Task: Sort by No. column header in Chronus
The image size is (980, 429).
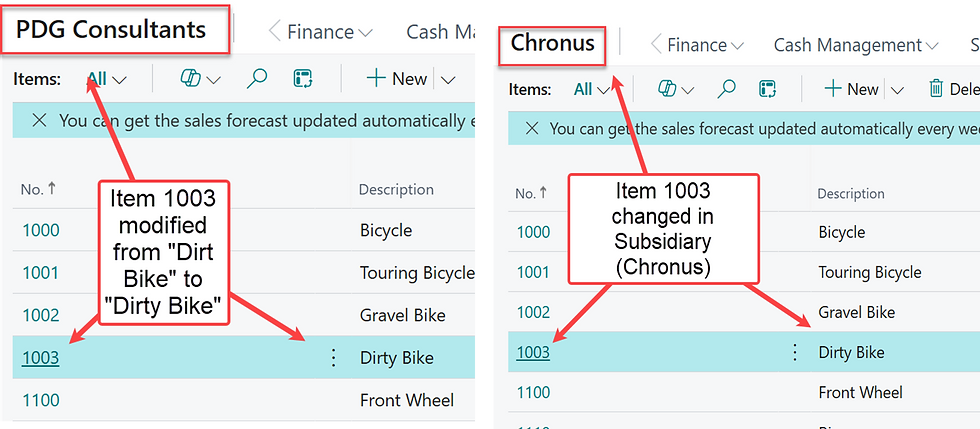Action: (x=531, y=193)
